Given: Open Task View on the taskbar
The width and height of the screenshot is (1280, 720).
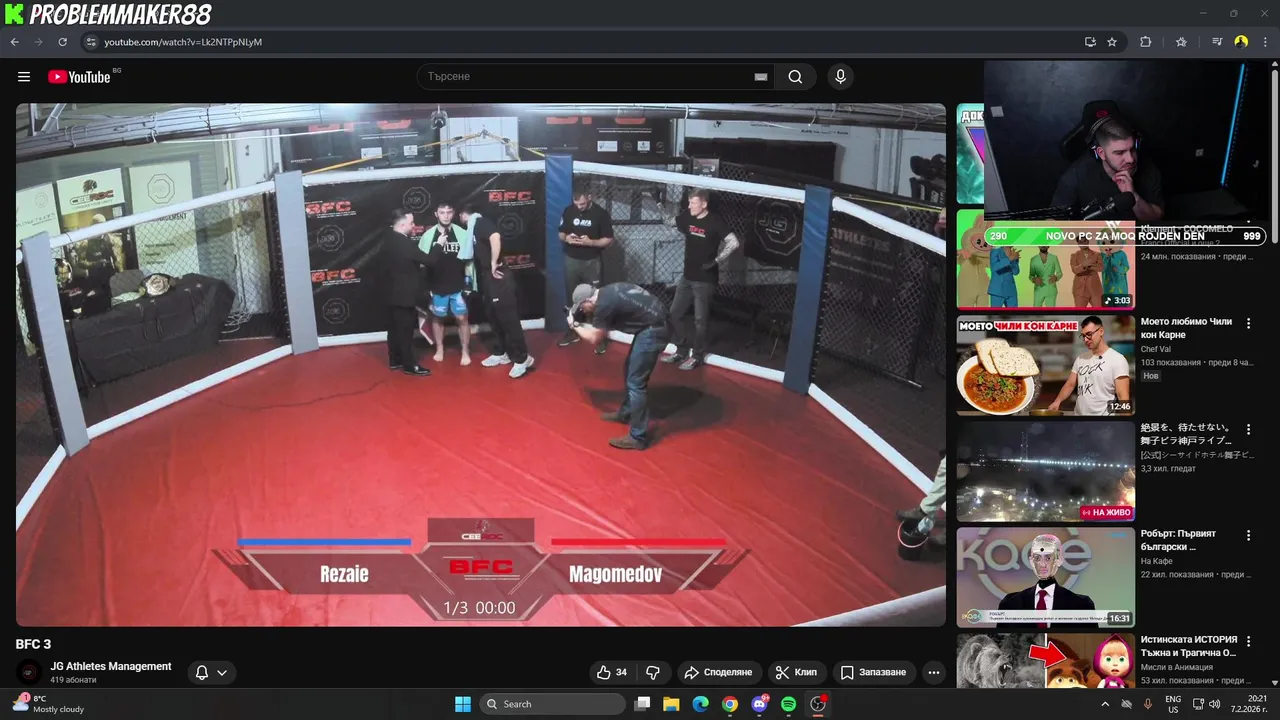Looking at the screenshot, I should [643, 704].
